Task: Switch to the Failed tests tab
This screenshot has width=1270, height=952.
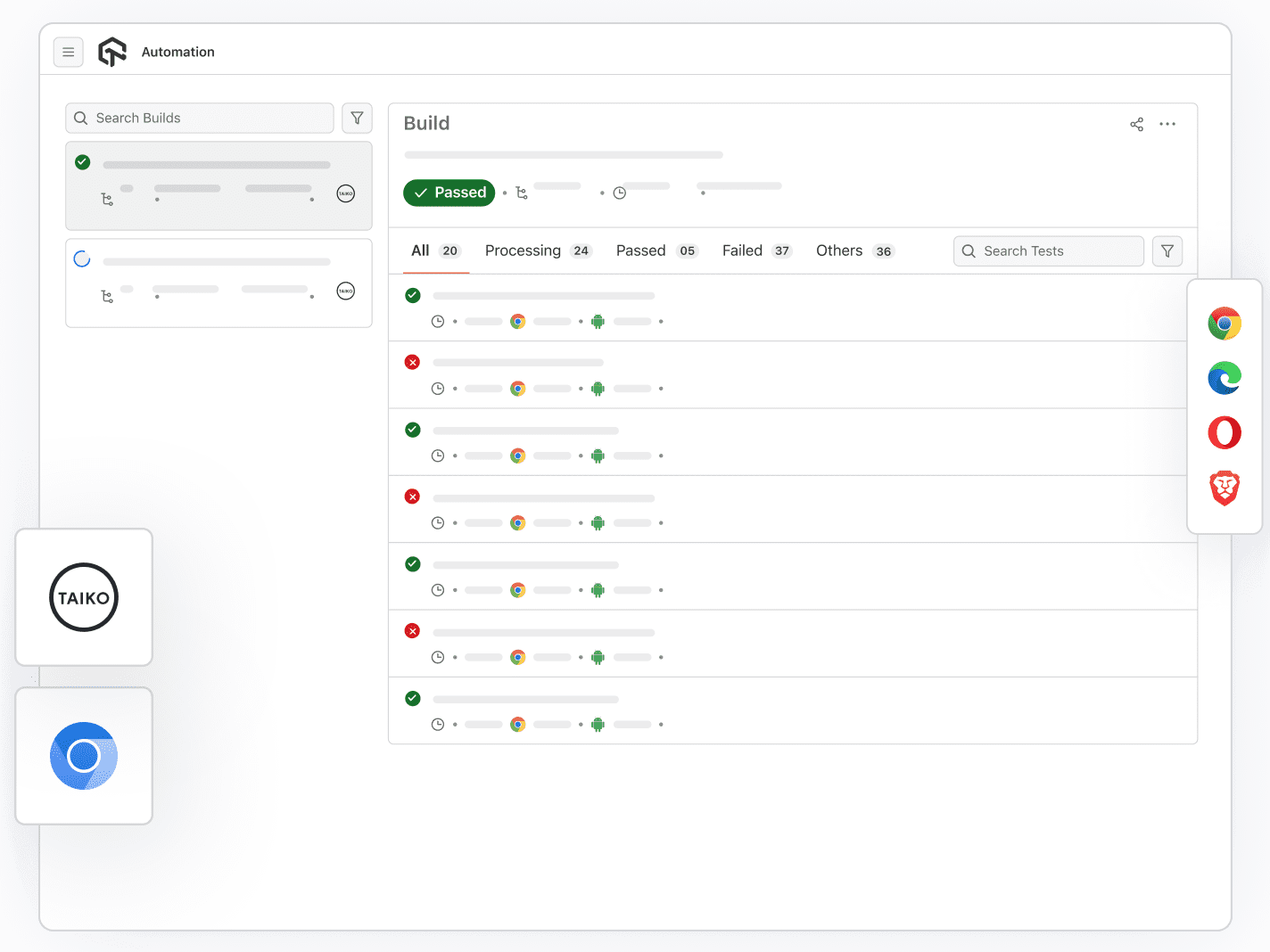Action: pos(742,250)
